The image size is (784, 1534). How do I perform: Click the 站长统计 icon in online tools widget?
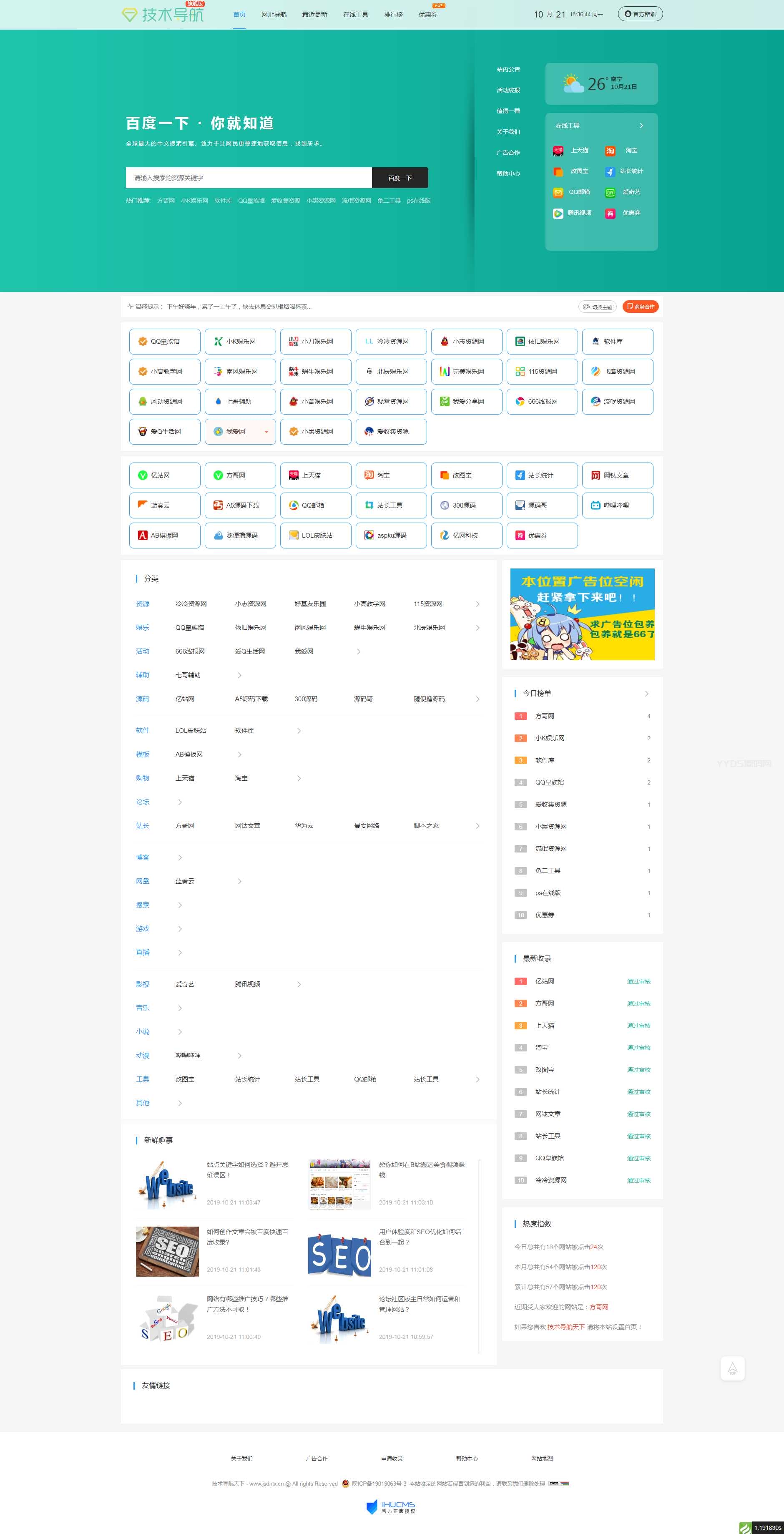coord(610,171)
